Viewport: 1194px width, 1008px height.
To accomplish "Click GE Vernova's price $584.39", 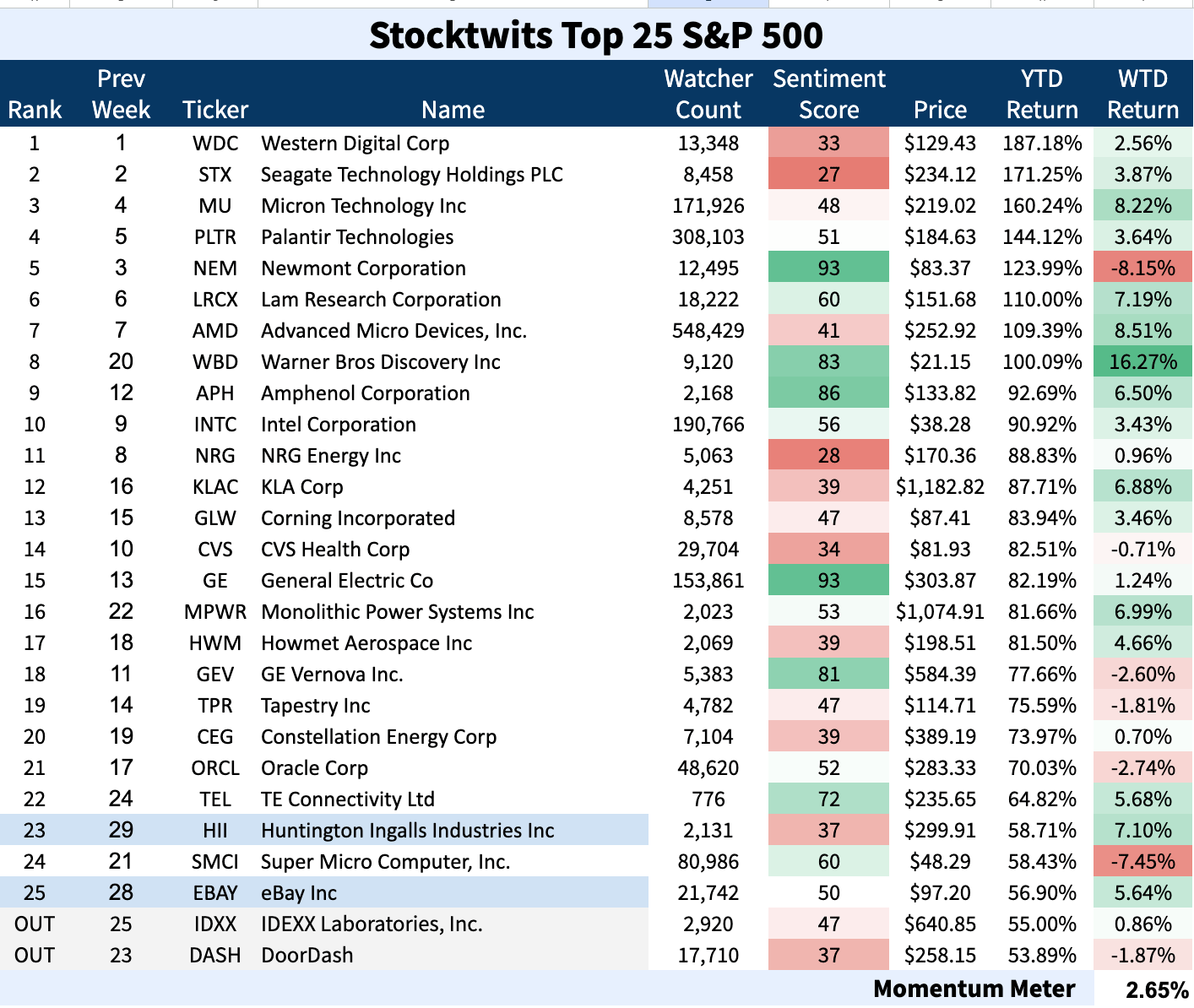I will (940, 675).
